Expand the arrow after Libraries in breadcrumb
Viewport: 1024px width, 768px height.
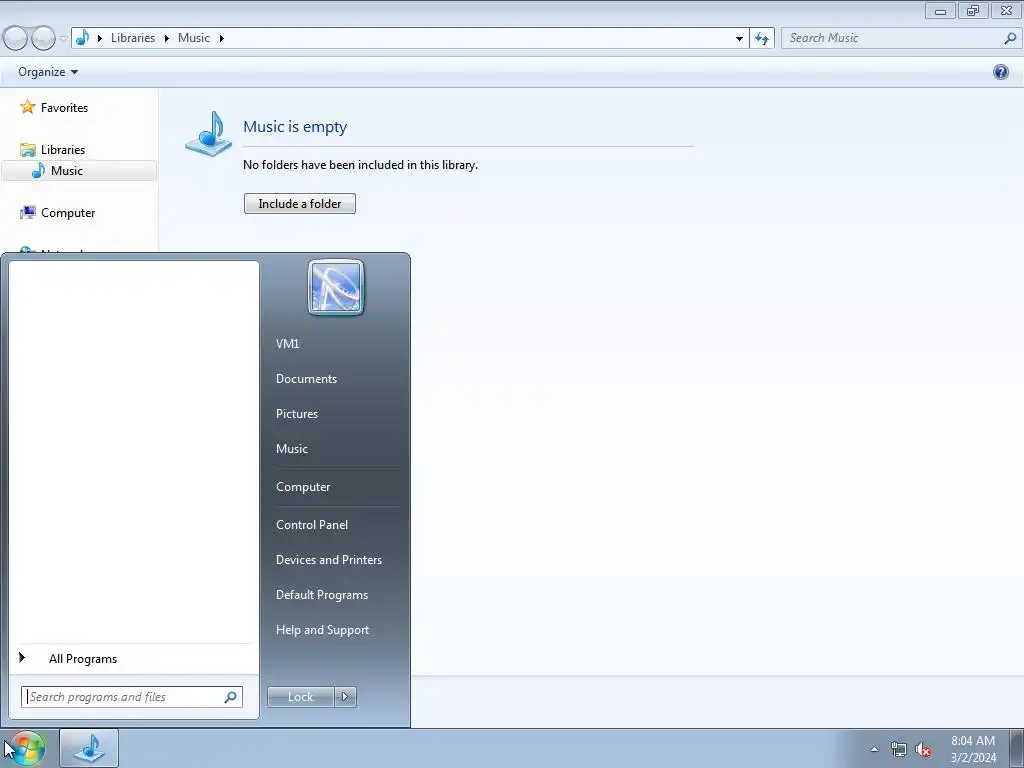[x=166, y=38]
